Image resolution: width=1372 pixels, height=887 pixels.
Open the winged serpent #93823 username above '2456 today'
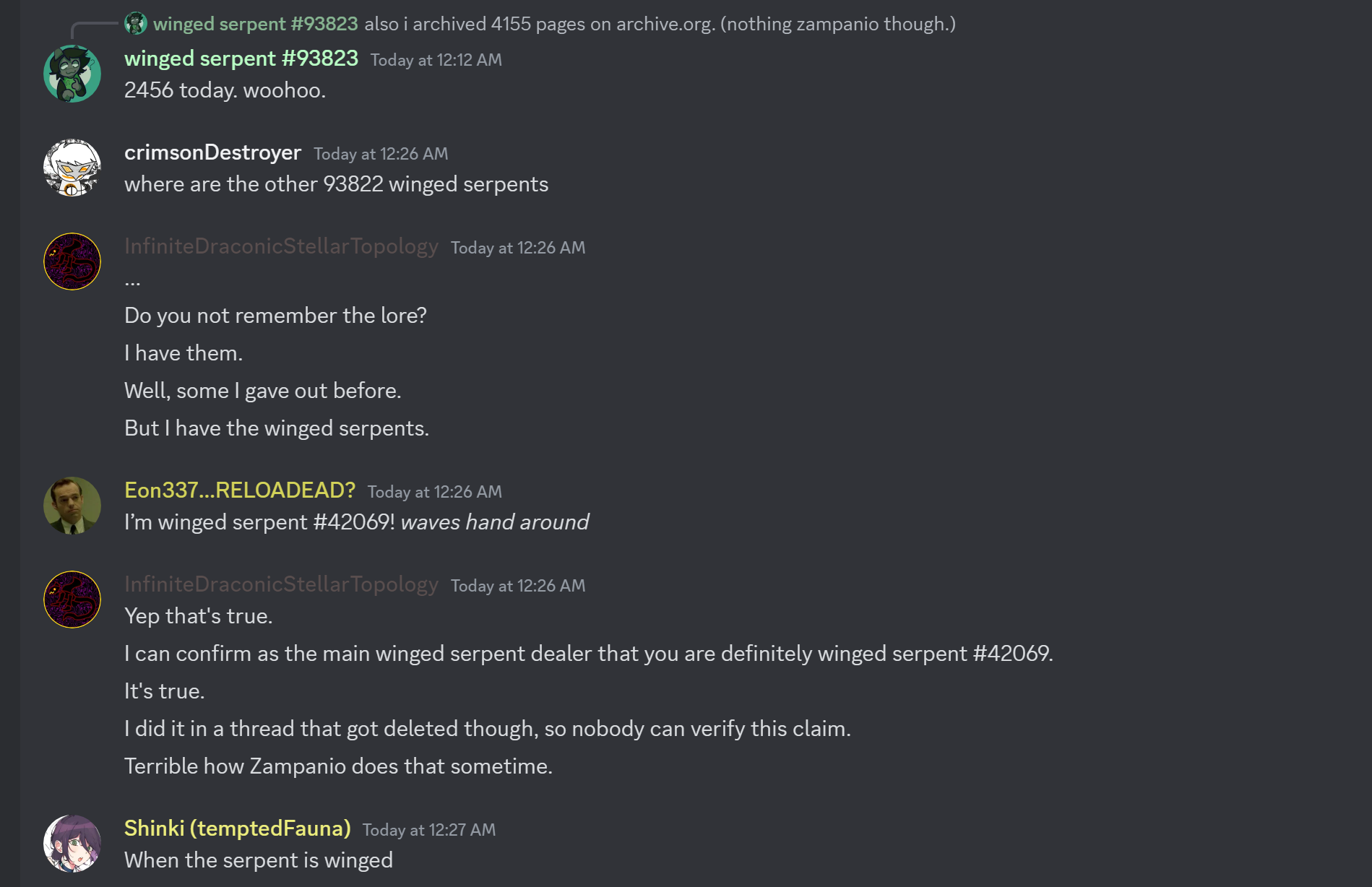241,59
